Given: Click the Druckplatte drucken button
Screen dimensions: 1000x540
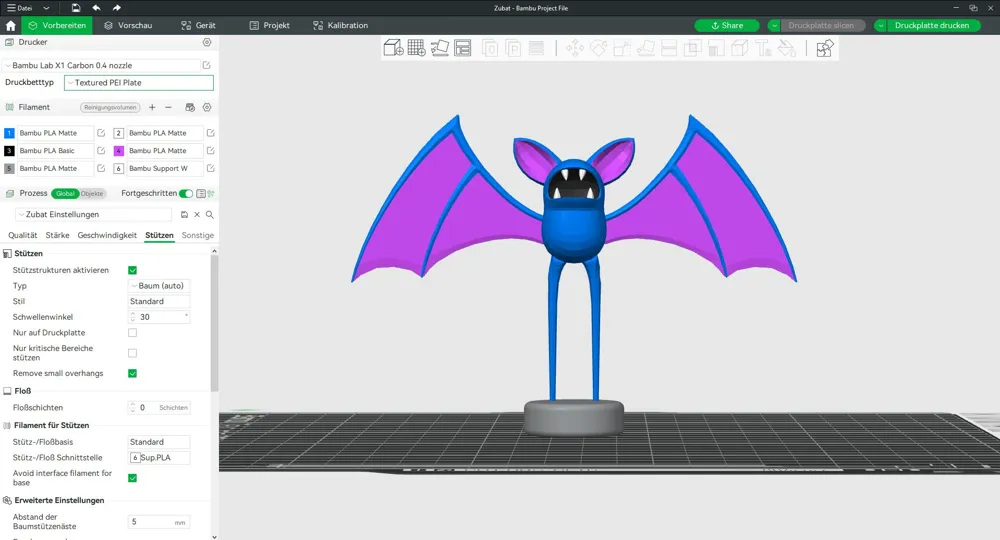Looking at the screenshot, I should click(932, 26).
